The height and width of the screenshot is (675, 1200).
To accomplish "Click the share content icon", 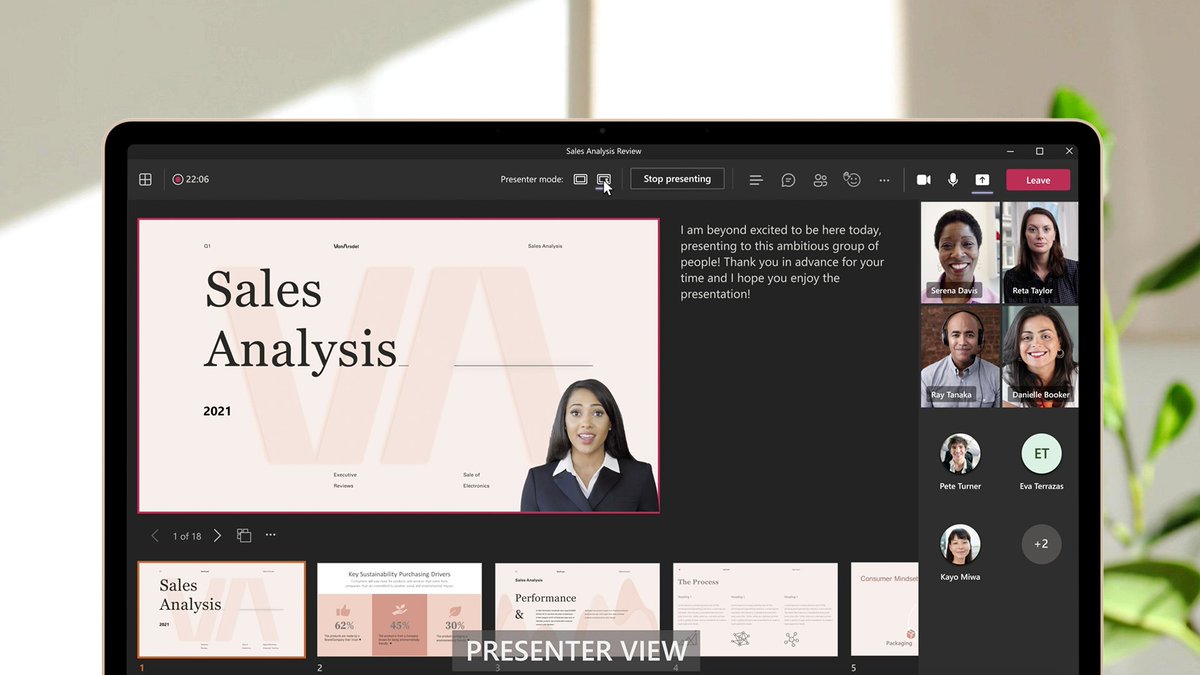I will (x=981, y=179).
